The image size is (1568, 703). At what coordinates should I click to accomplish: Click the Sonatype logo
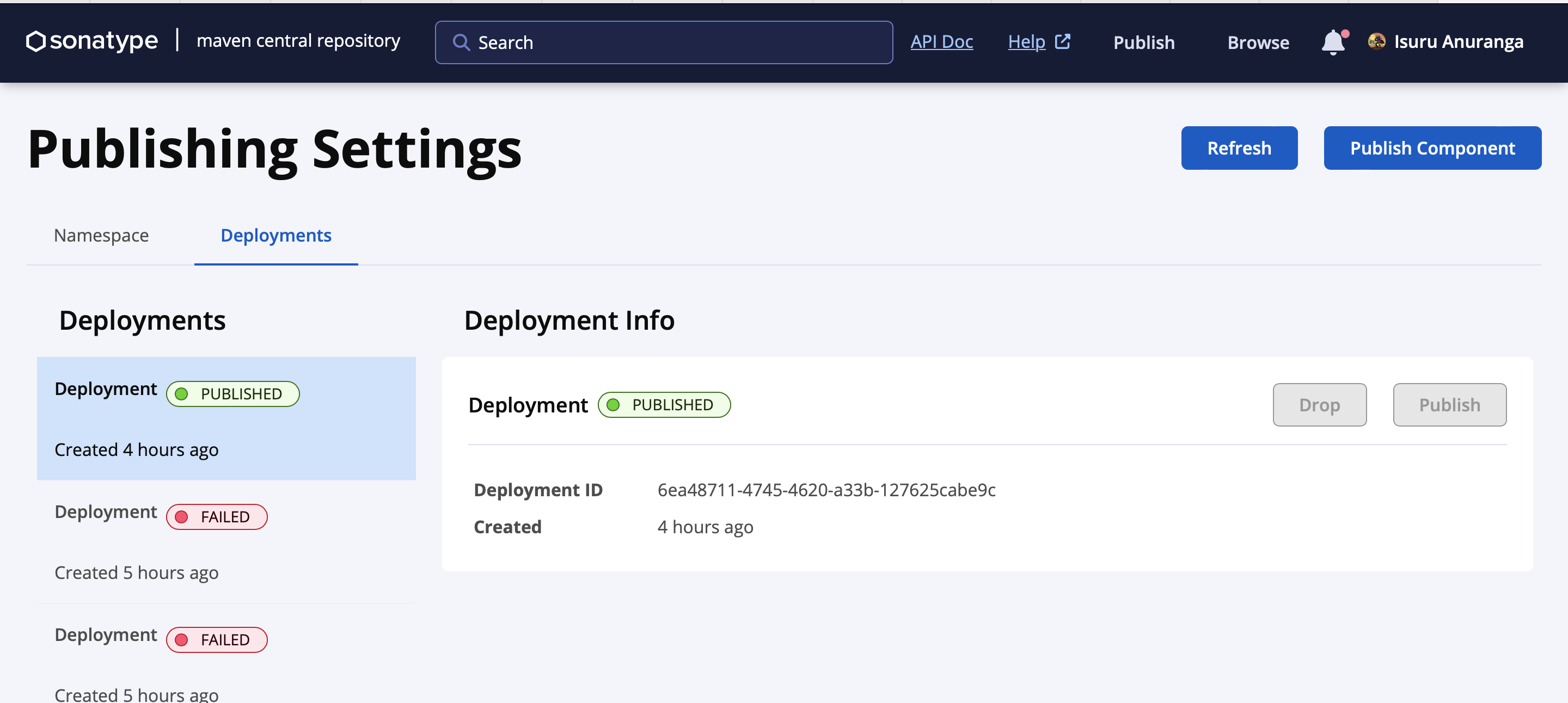(x=91, y=41)
